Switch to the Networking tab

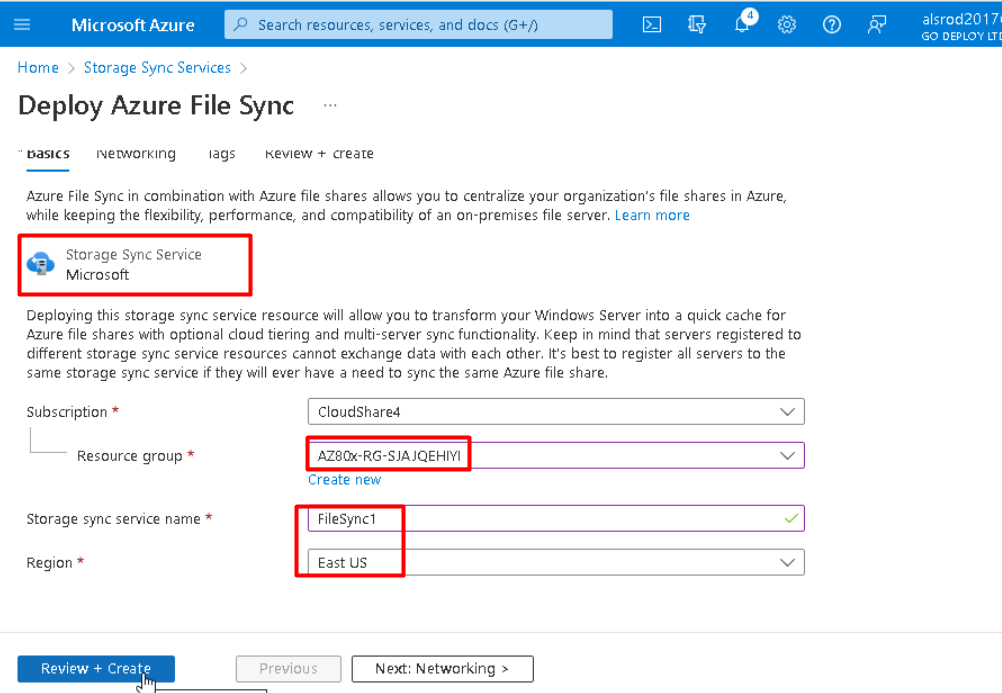point(136,154)
